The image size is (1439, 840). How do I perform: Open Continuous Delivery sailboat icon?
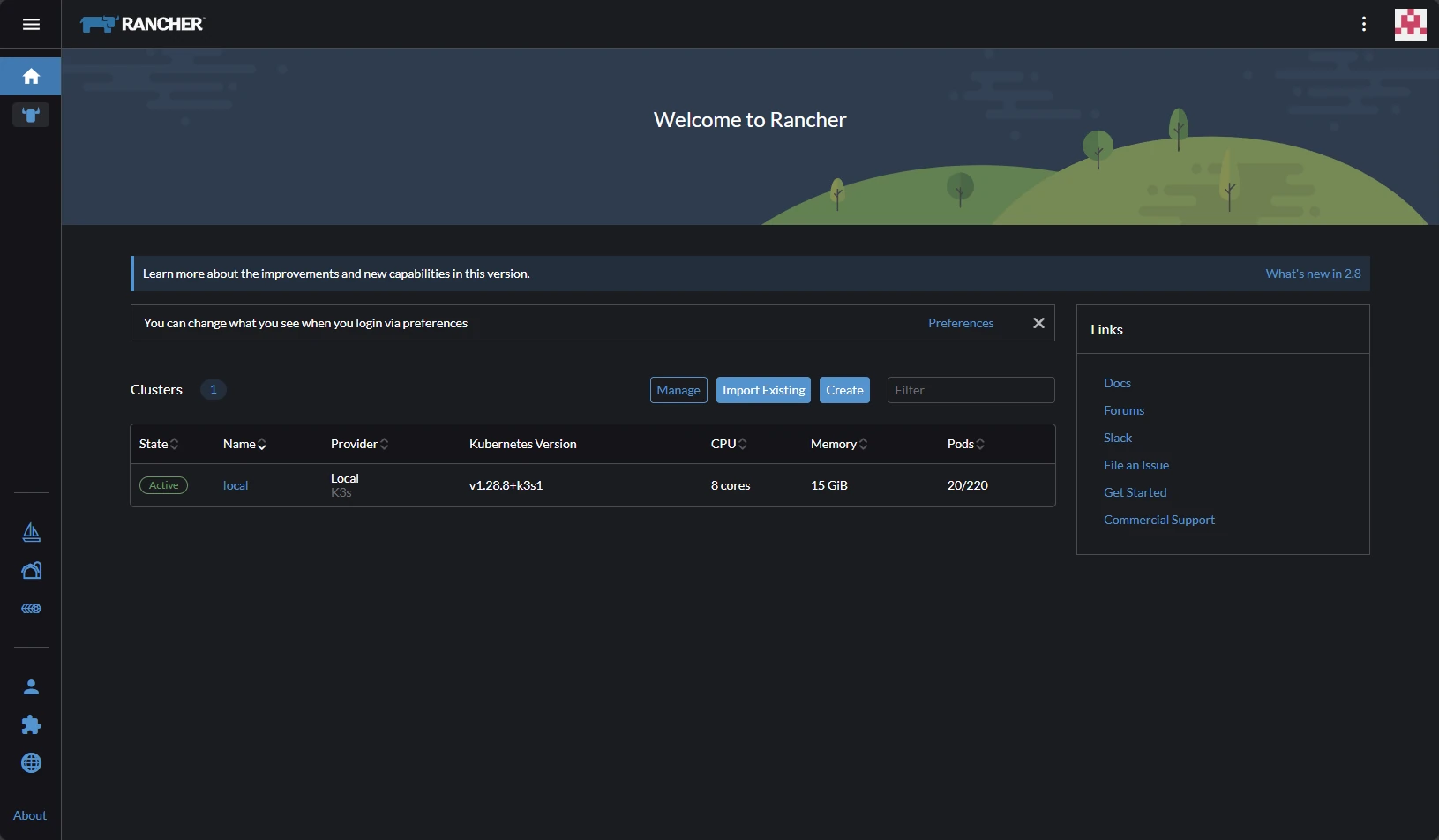click(x=31, y=532)
